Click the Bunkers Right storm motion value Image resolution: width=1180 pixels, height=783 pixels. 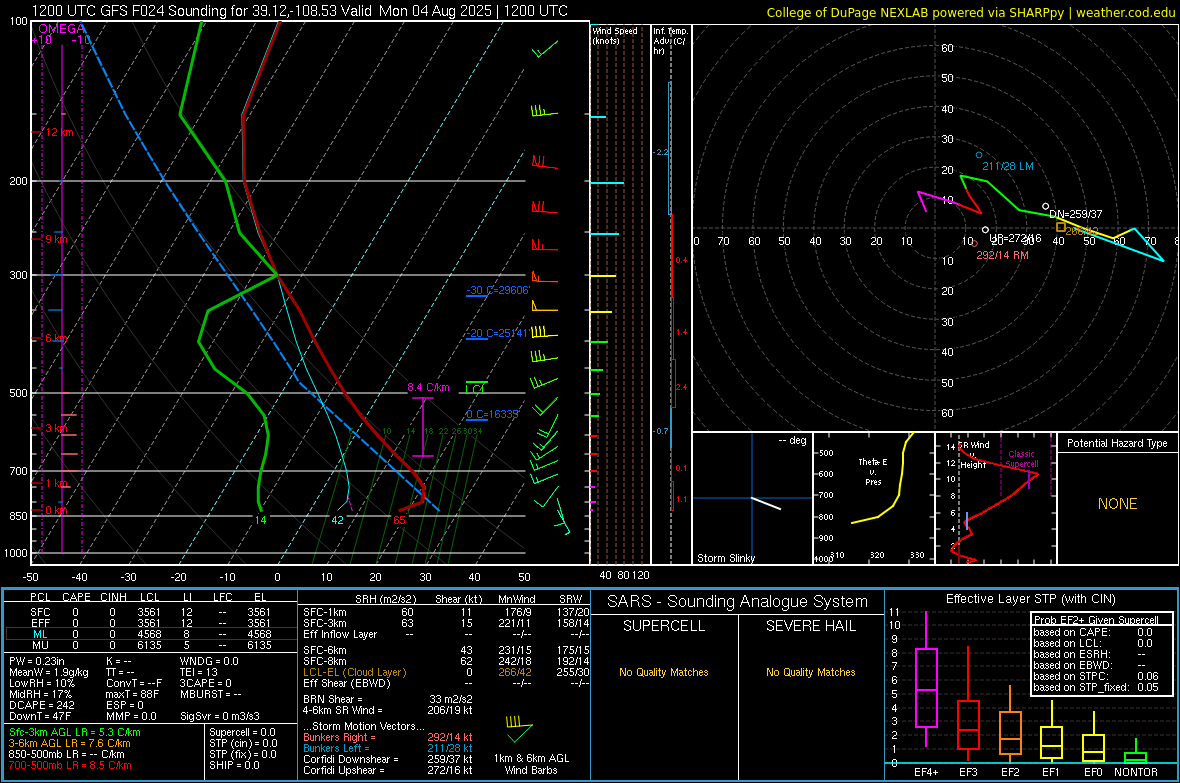click(450, 737)
